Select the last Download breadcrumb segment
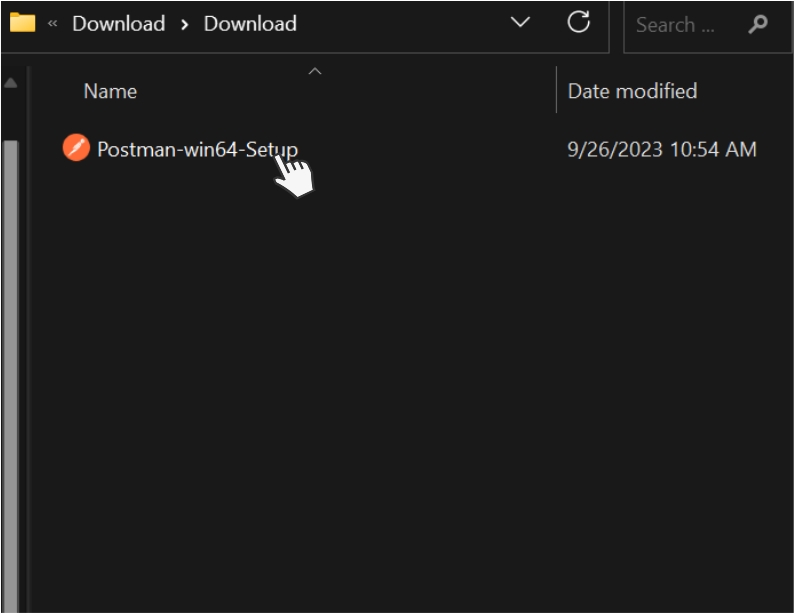Viewport: 794px width, 613px height. (x=250, y=24)
